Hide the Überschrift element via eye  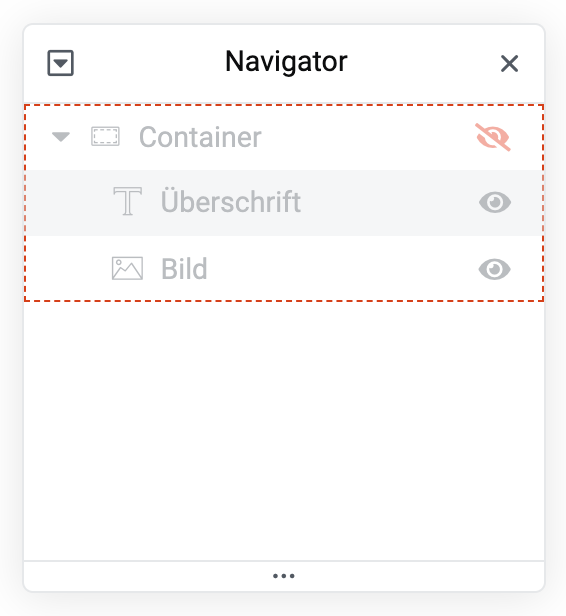coord(495,203)
